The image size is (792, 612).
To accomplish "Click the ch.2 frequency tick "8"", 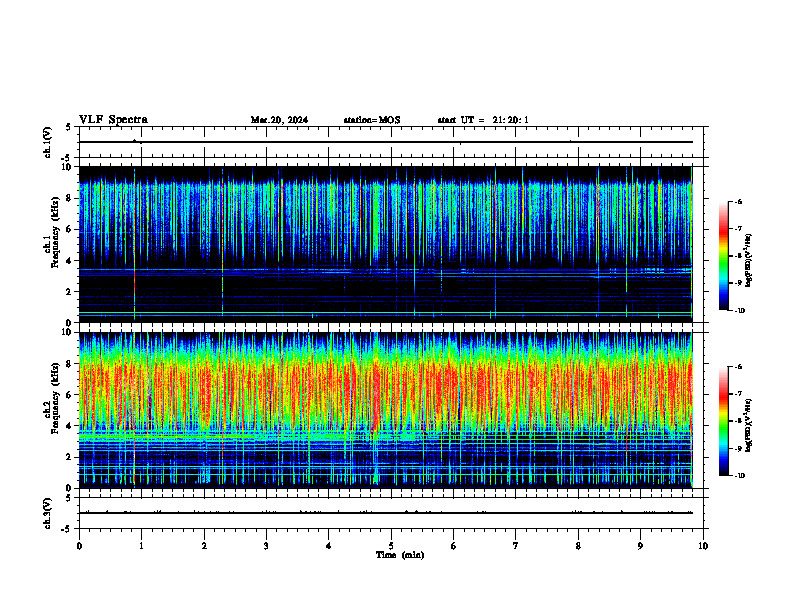I will pyautogui.click(x=70, y=364).
